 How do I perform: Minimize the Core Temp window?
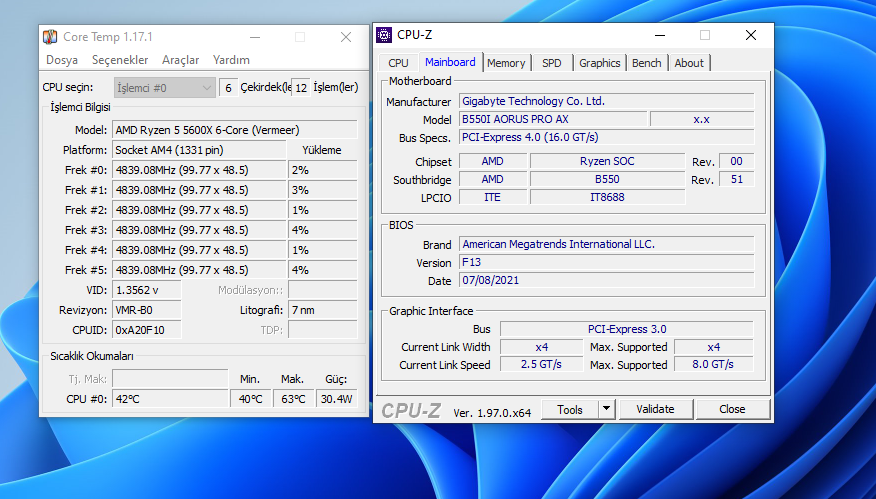(255, 37)
